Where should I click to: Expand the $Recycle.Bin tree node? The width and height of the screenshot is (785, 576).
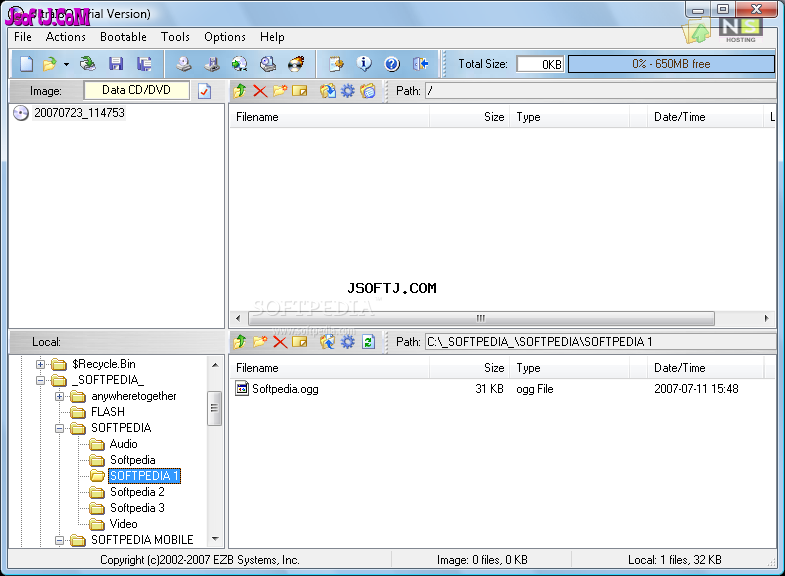click(x=41, y=364)
